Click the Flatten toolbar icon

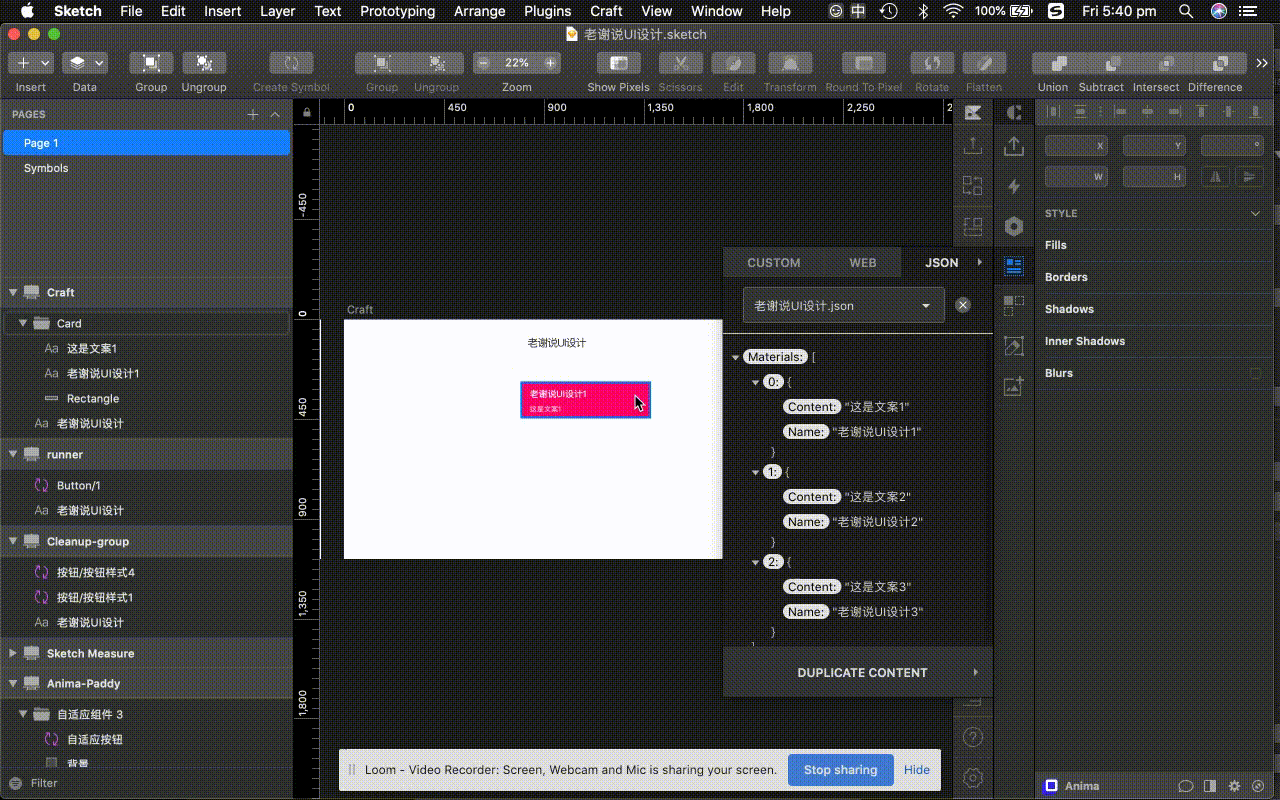point(984,63)
